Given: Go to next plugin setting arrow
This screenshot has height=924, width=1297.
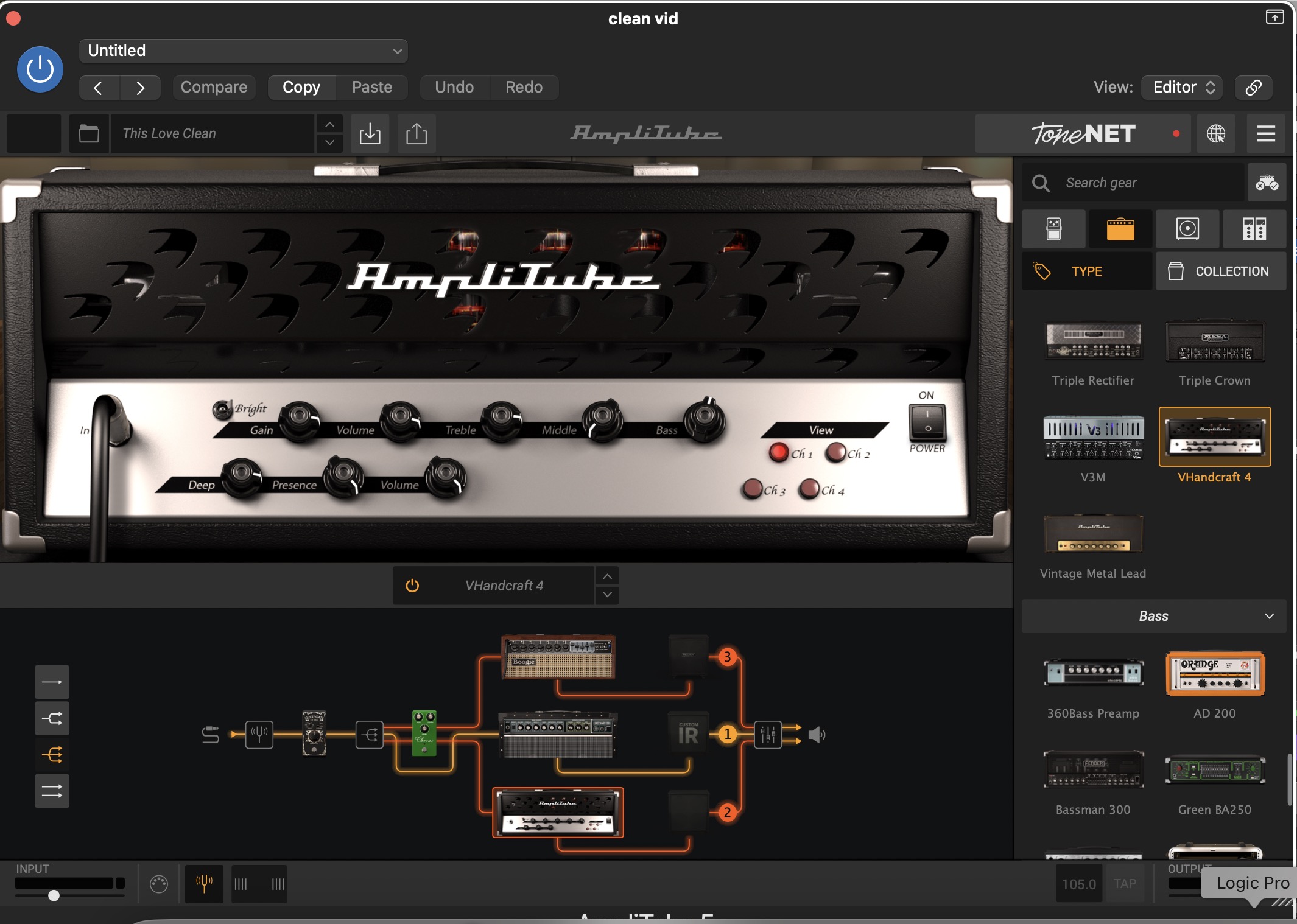Looking at the screenshot, I should tap(140, 88).
